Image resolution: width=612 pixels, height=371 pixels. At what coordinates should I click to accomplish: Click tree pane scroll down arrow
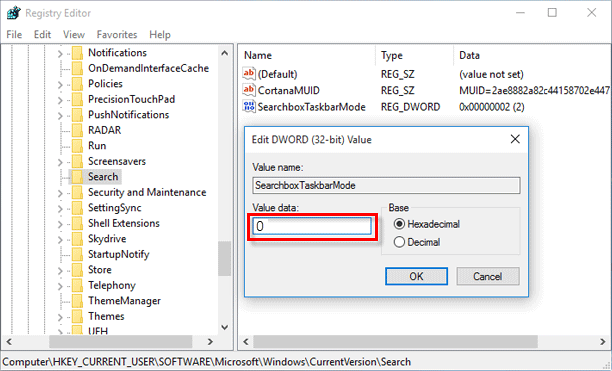coord(224,327)
